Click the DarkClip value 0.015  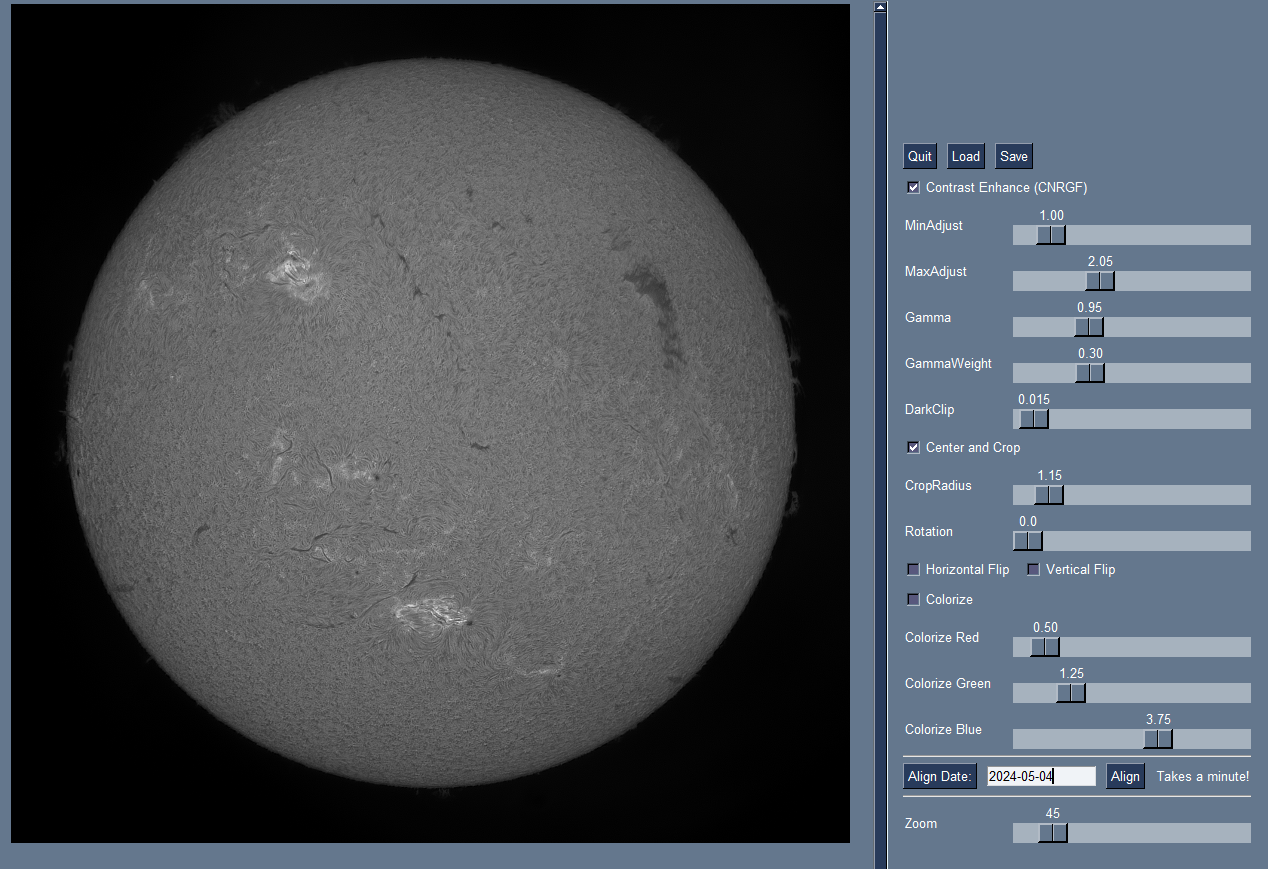click(x=1034, y=400)
